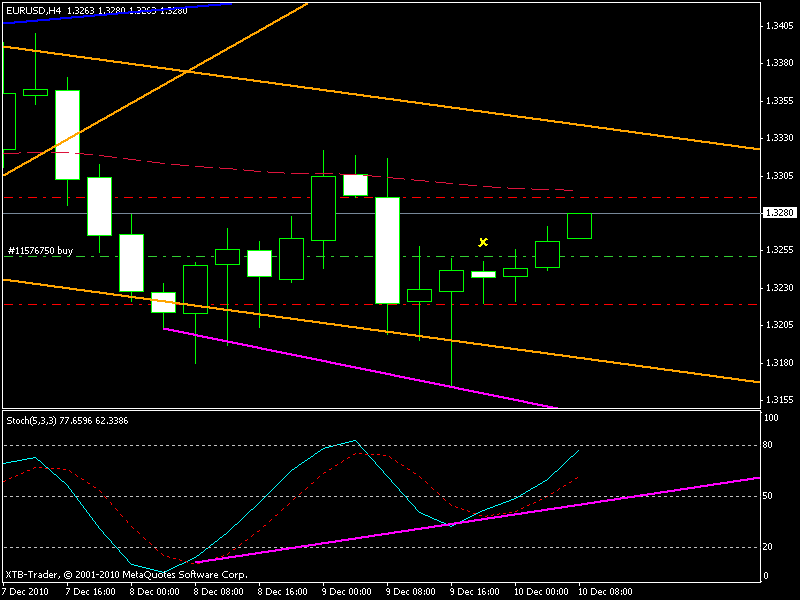
Task: Click the EURUSD,H4 chart title text
Action: (x=34, y=10)
